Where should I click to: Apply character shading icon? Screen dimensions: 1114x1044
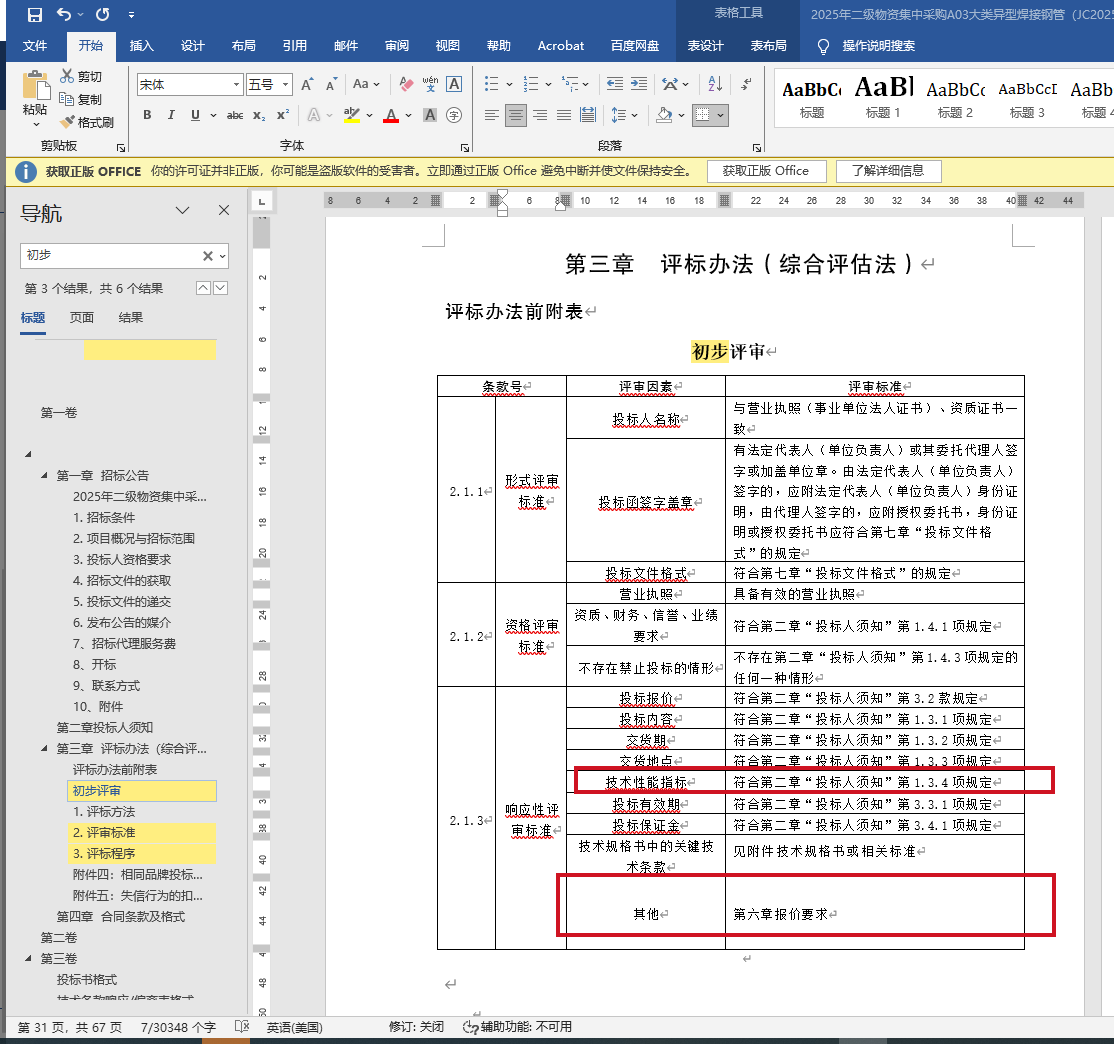coord(430,115)
